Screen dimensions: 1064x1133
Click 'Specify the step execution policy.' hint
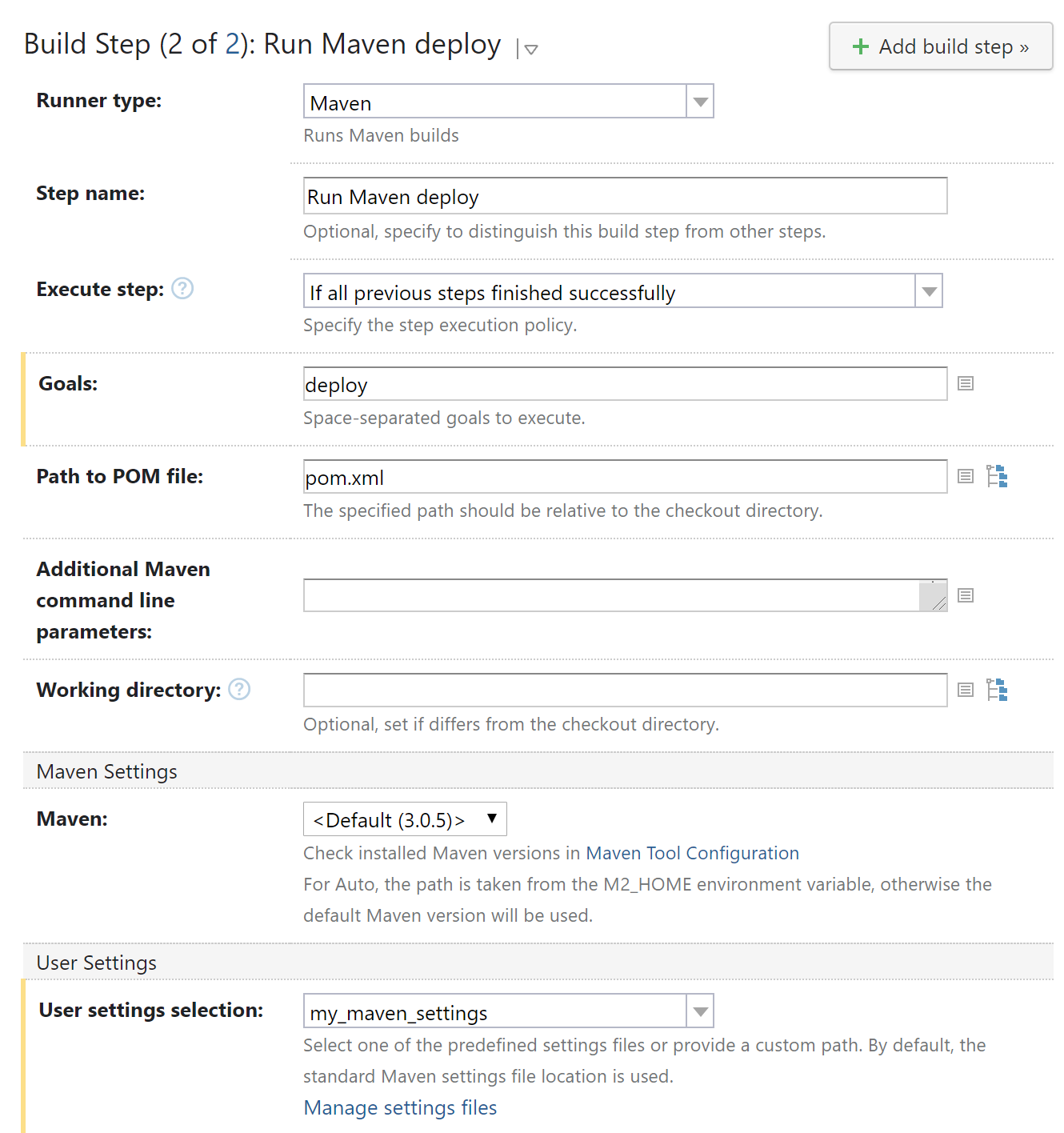click(x=440, y=326)
